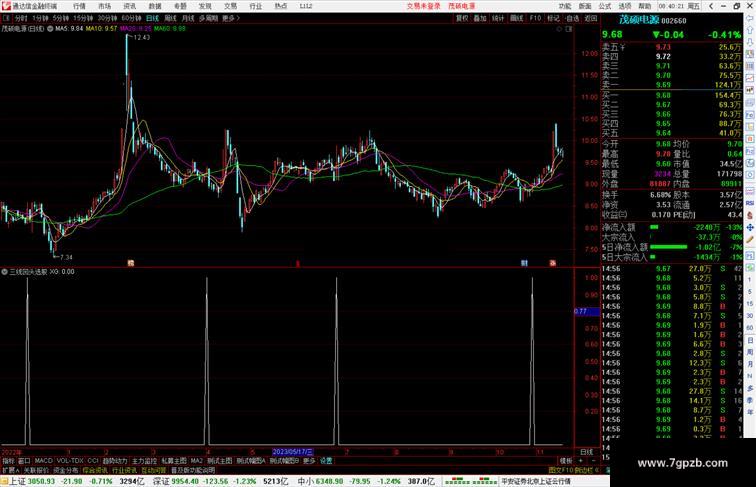Click the stock name 茂硕电源 in quote panel
This screenshot has height=487, width=756.
pos(639,20)
